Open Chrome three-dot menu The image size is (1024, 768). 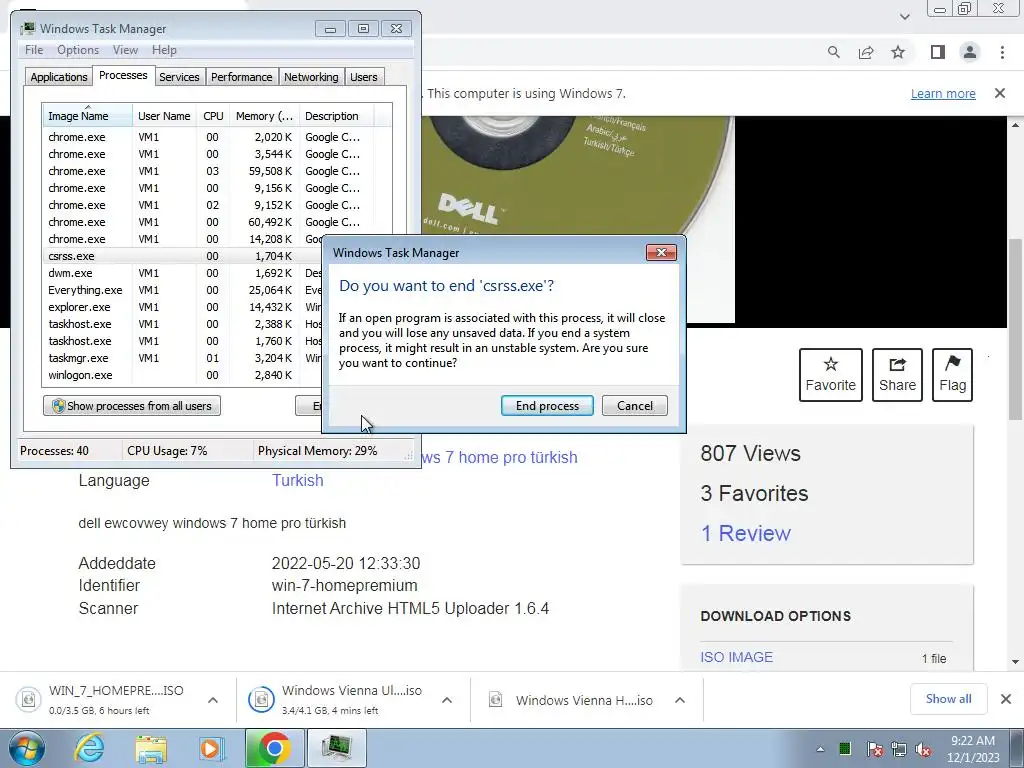click(x=1002, y=52)
